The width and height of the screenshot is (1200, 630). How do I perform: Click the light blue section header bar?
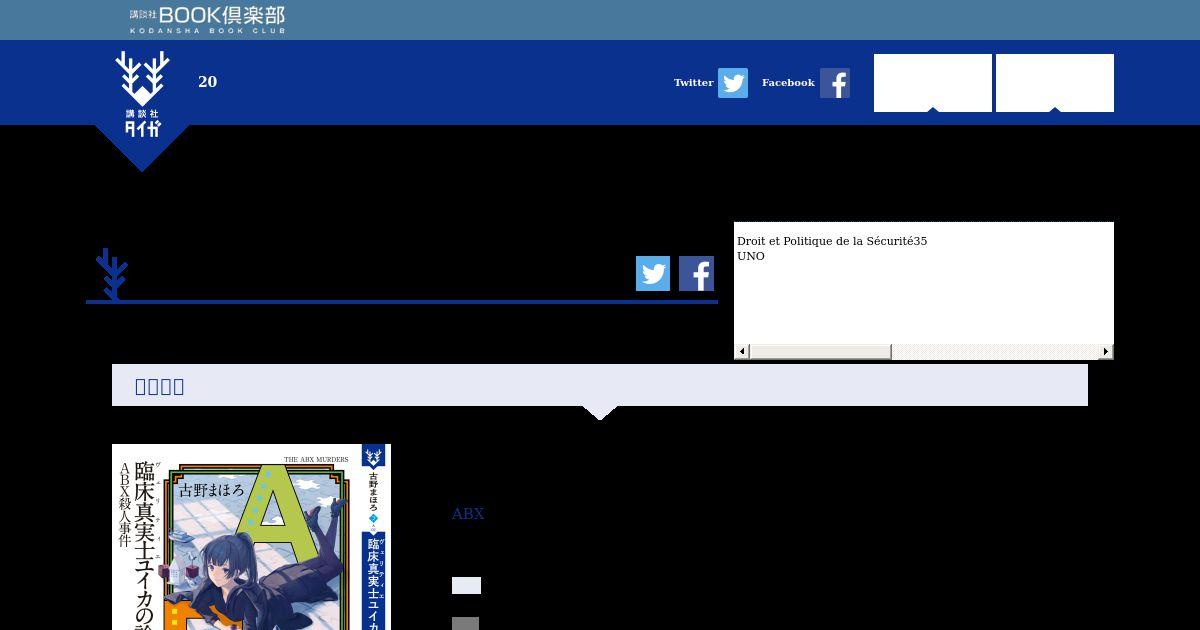(x=600, y=385)
